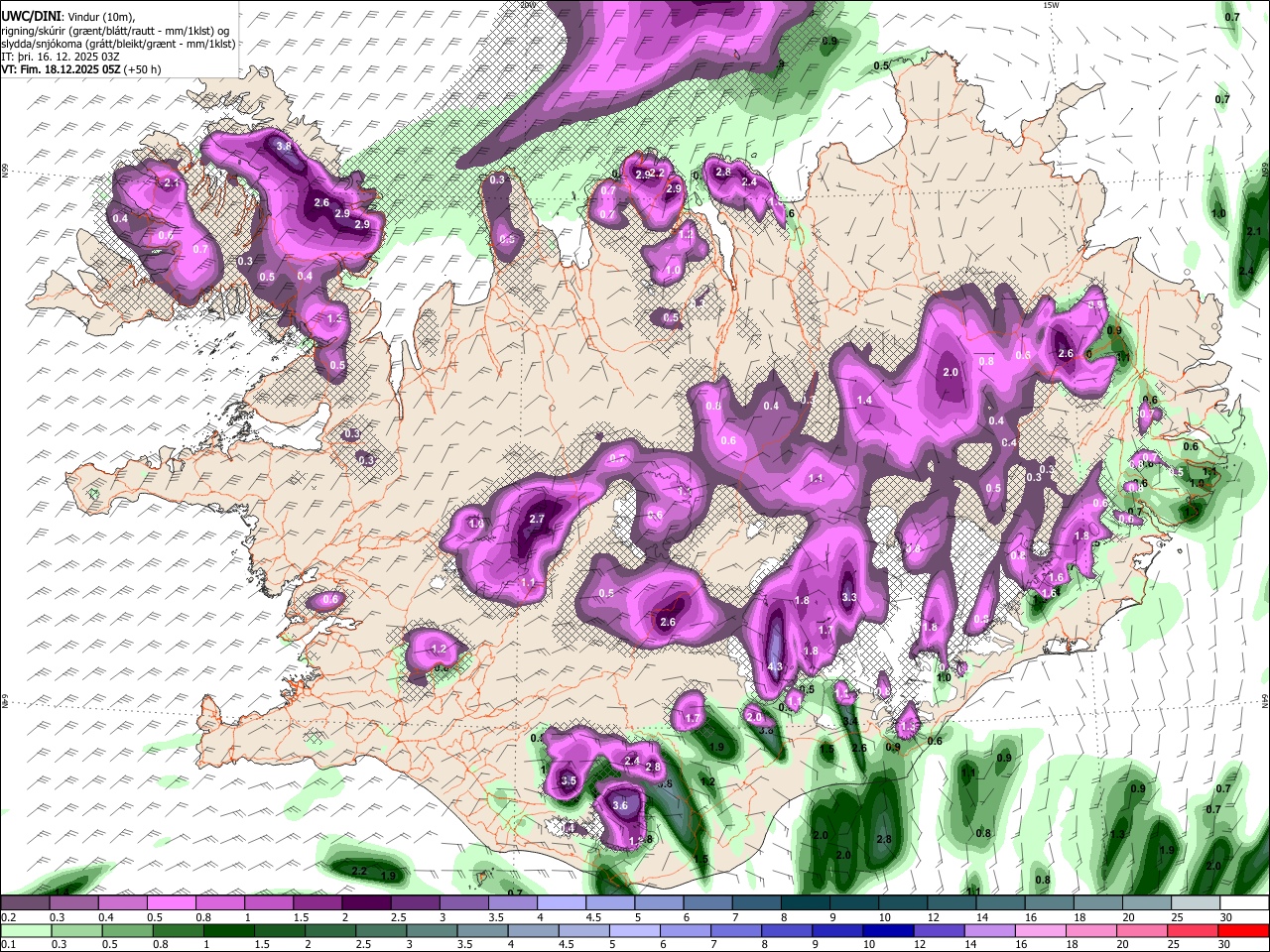Pick the red lower-scale swatch after 30

[x=1244, y=930]
